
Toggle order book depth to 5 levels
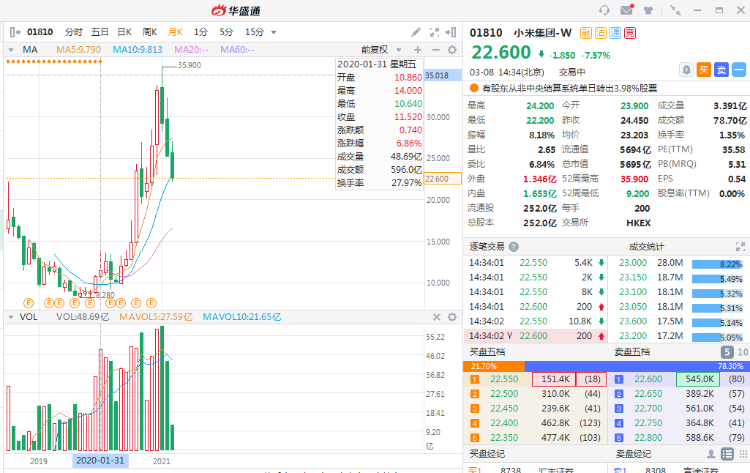[x=727, y=352]
